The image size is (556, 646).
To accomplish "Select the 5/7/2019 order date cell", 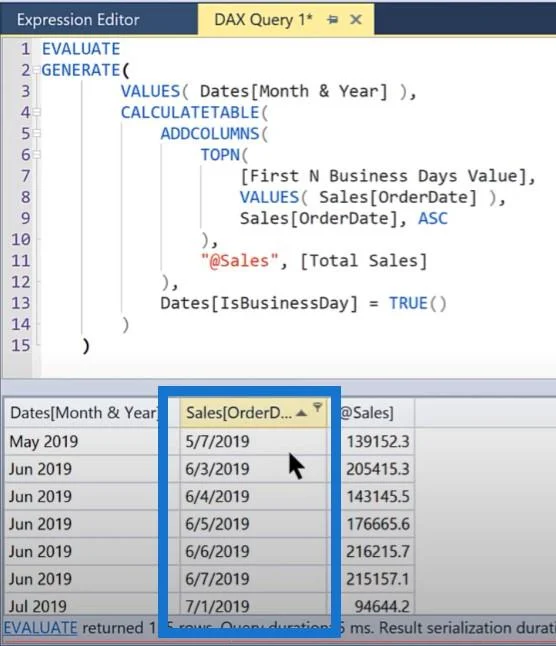I will [x=253, y=441].
